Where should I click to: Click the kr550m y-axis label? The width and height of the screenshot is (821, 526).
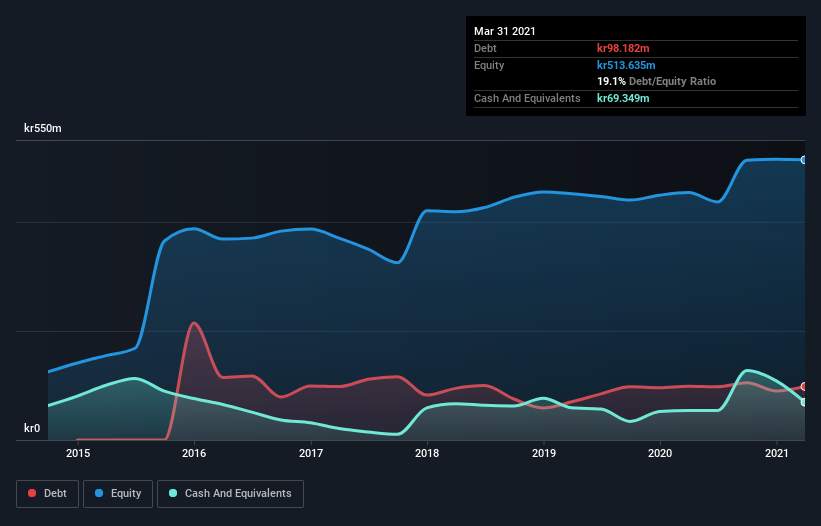(x=43, y=128)
